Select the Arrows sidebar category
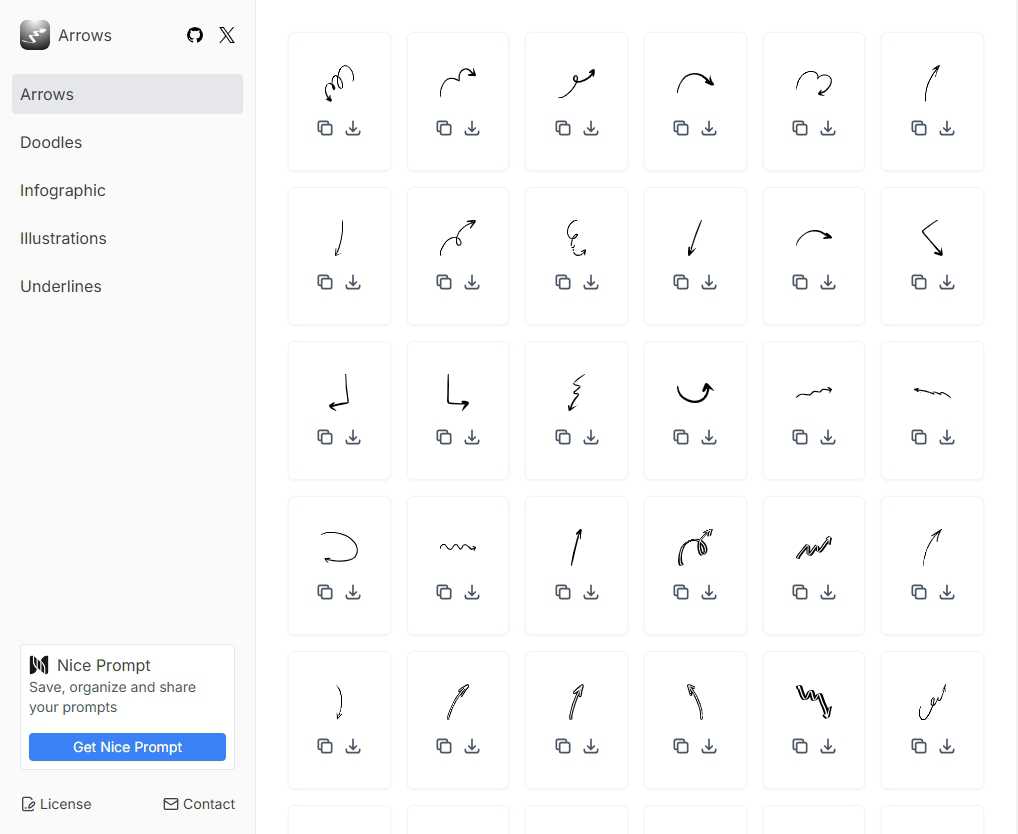This screenshot has height=834, width=1018. [127, 94]
